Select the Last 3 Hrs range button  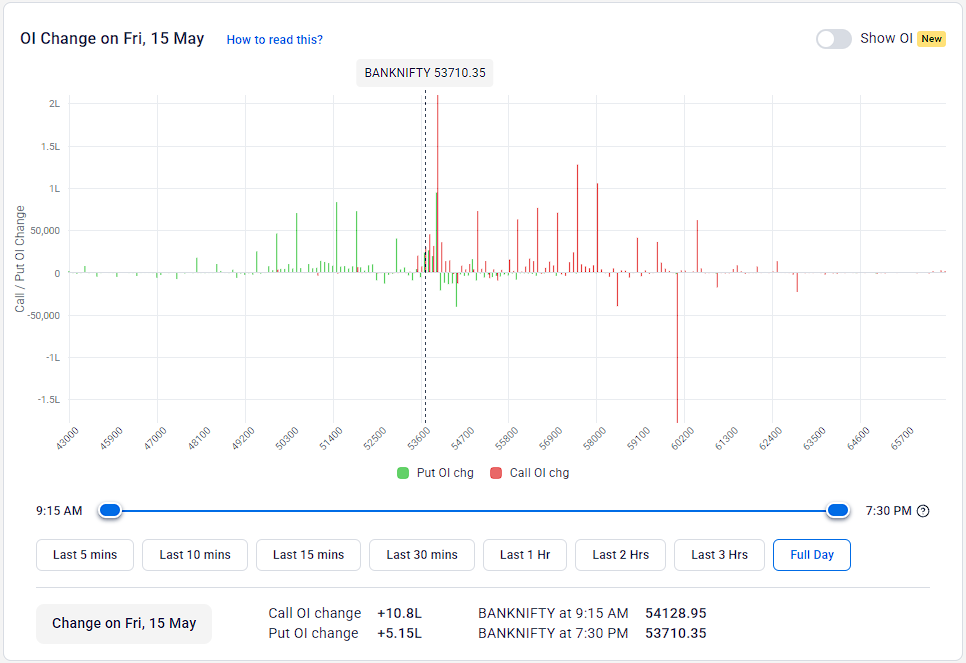[719, 555]
